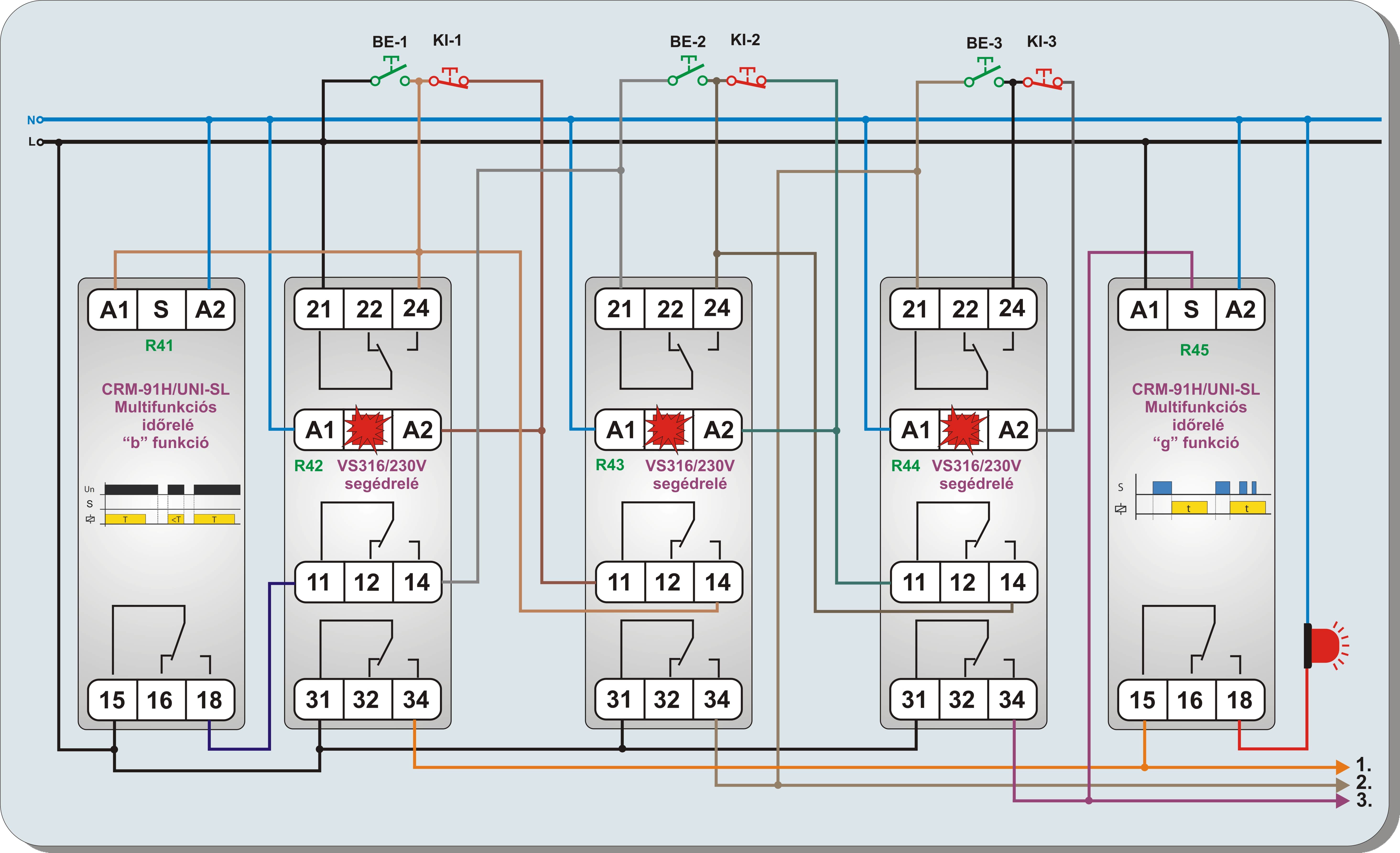Click terminal 15 of timer relay R41

(113, 700)
